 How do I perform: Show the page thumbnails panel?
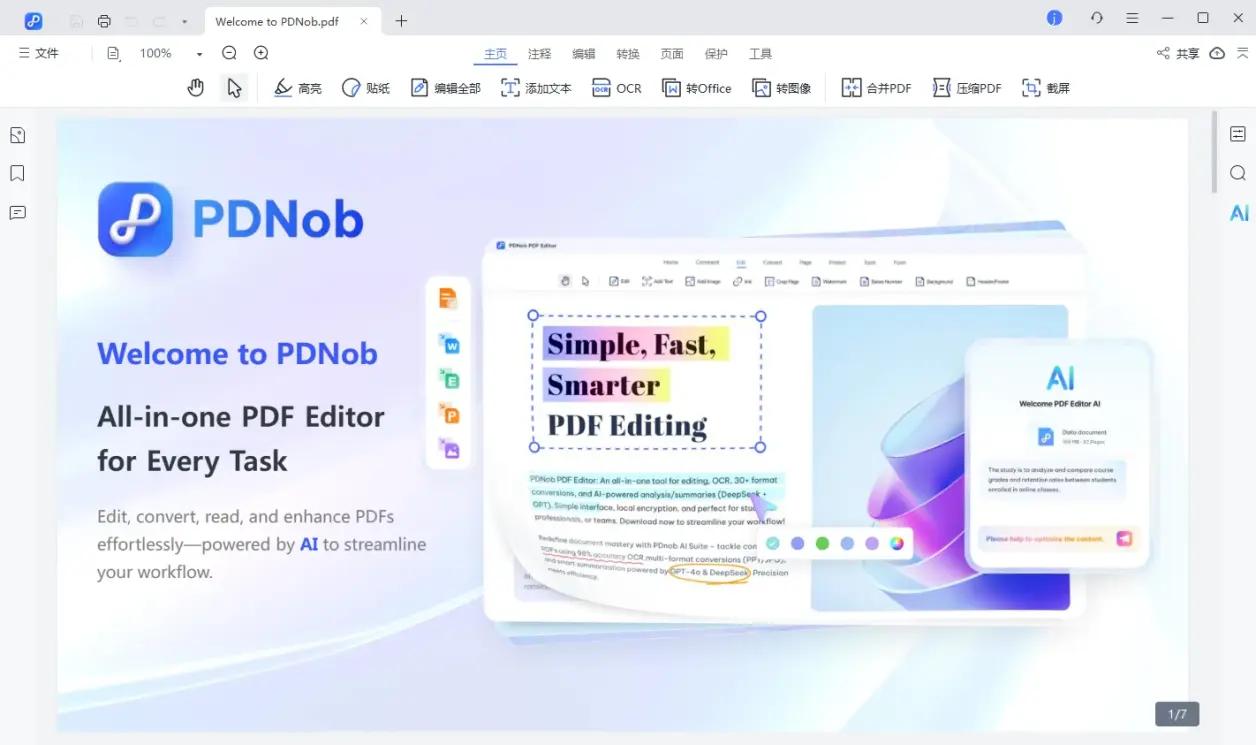17,135
